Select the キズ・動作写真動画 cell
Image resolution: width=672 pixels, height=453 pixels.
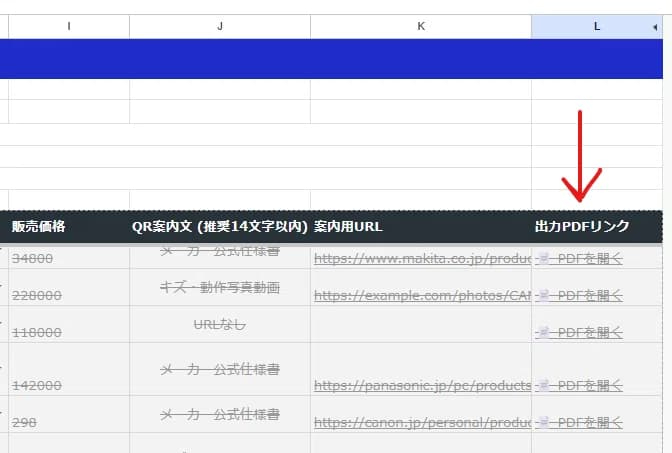tap(220, 287)
